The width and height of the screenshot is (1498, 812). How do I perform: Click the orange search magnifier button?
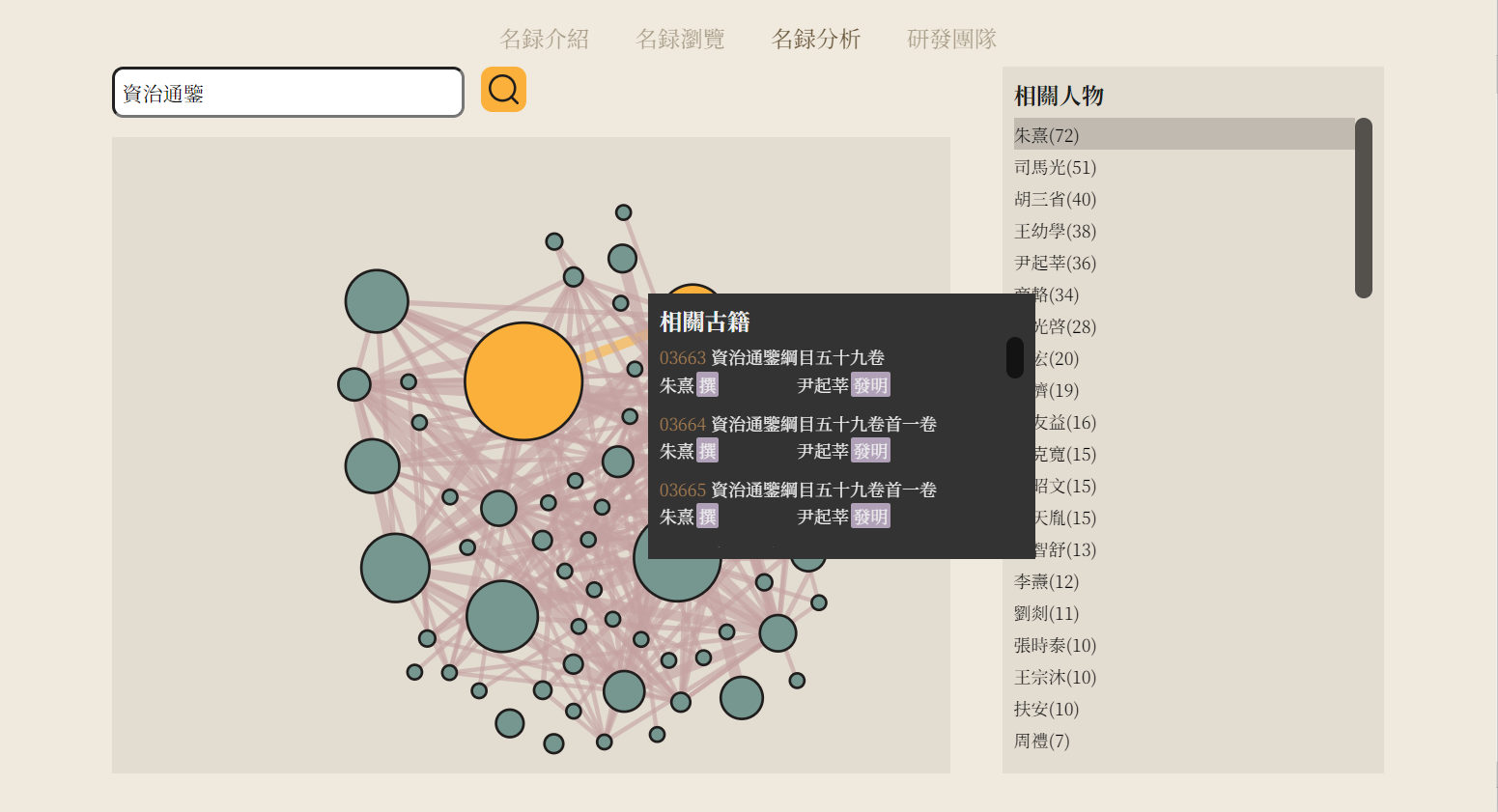(x=503, y=90)
